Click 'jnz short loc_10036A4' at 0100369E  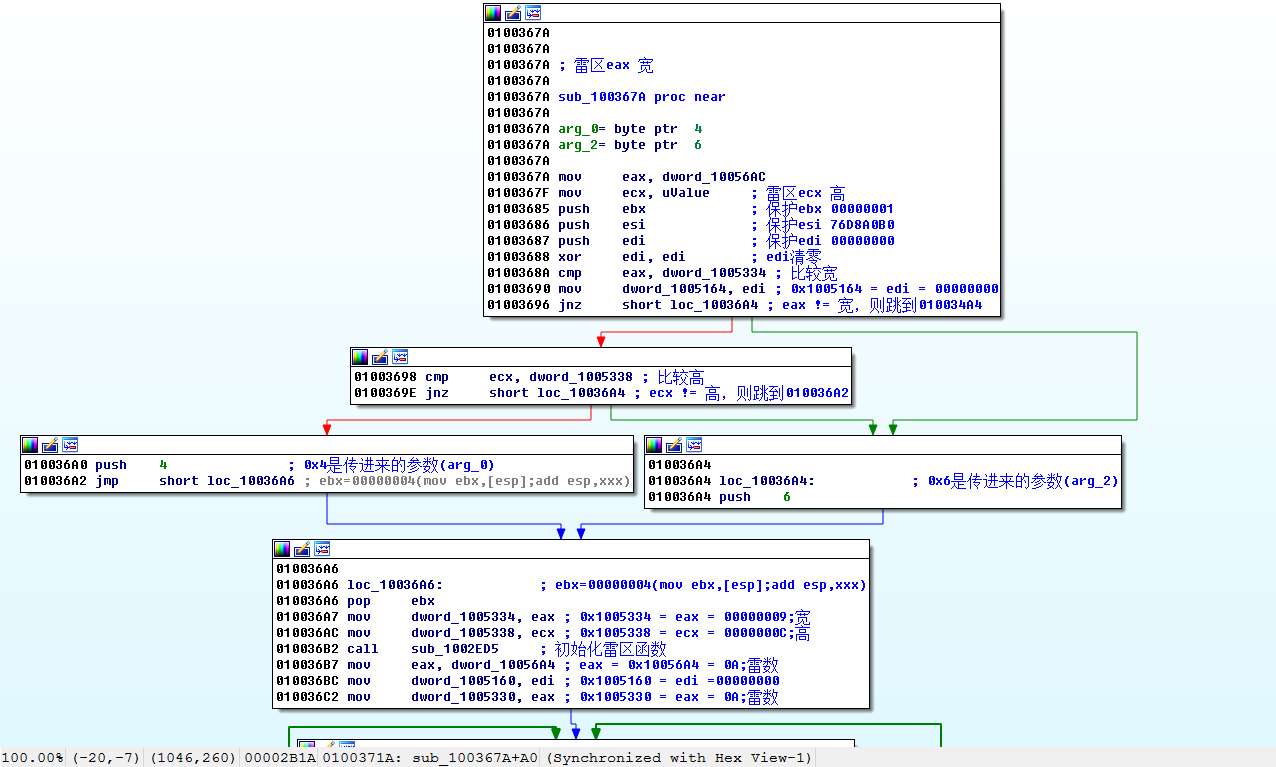[x=525, y=393]
